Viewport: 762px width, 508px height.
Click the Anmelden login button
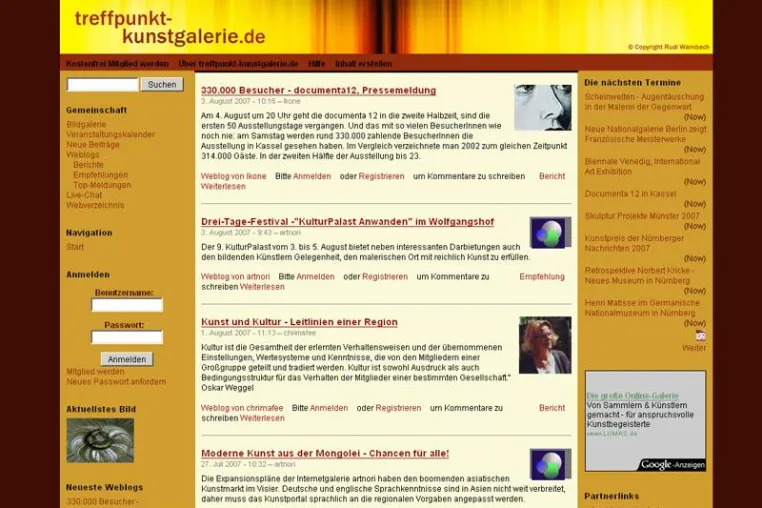(127, 359)
